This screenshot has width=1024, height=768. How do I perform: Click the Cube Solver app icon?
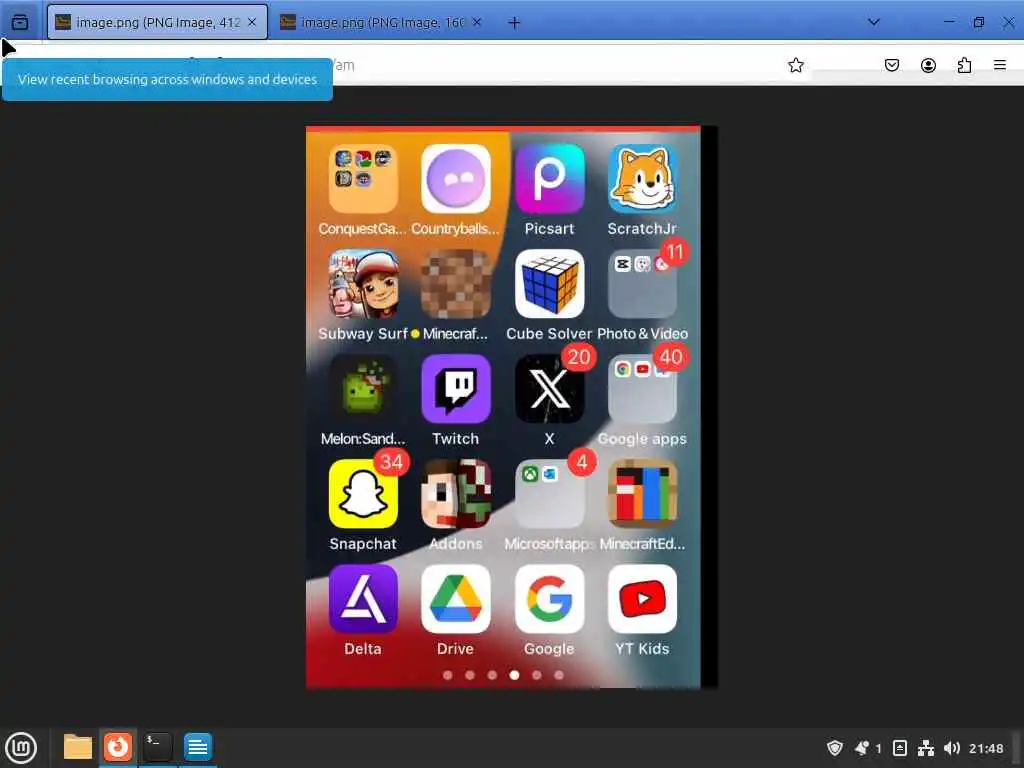point(549,284)
